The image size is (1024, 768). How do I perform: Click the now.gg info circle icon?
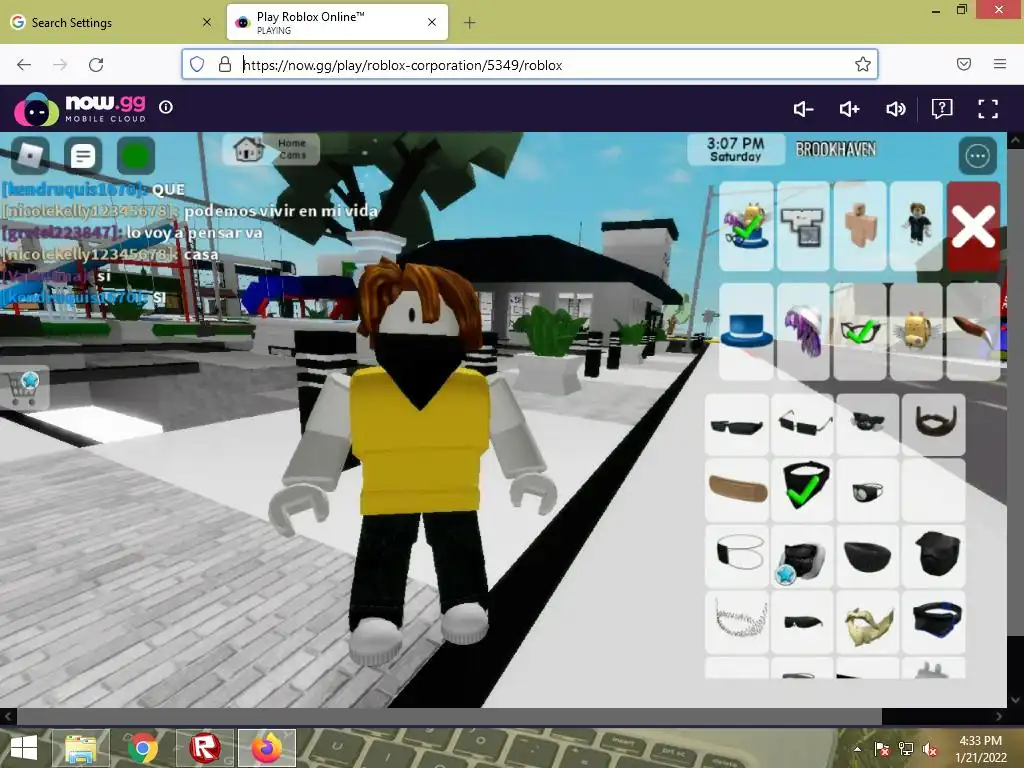click(166, 107)
